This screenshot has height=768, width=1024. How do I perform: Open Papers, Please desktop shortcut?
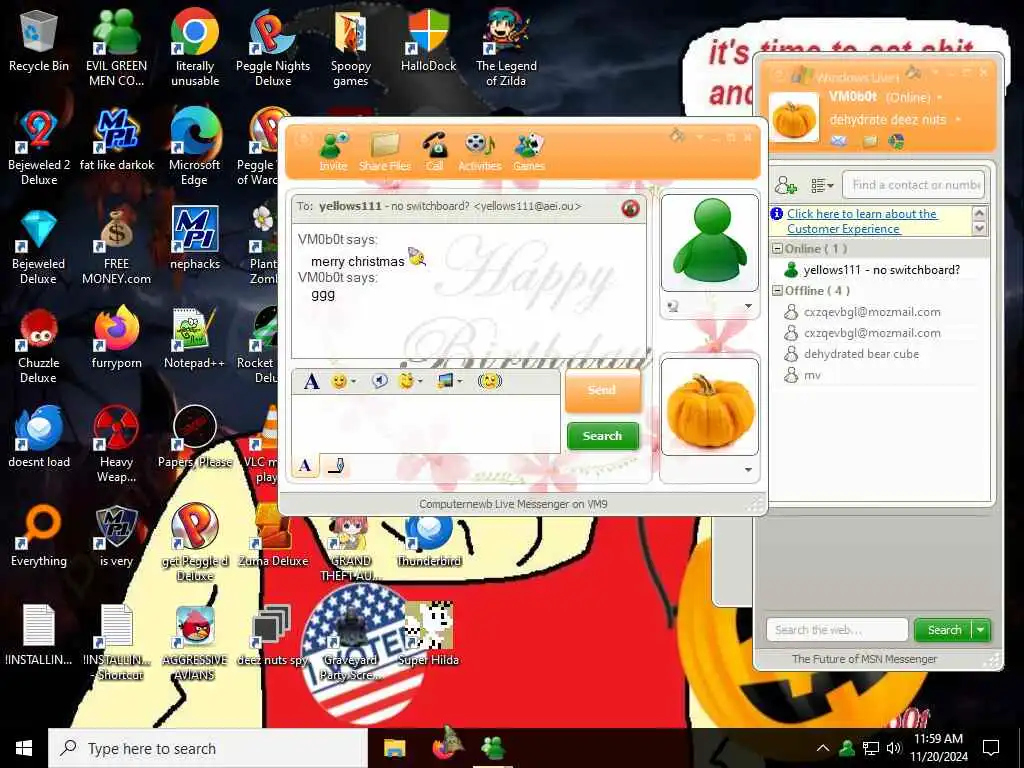[x=195, y=436]
